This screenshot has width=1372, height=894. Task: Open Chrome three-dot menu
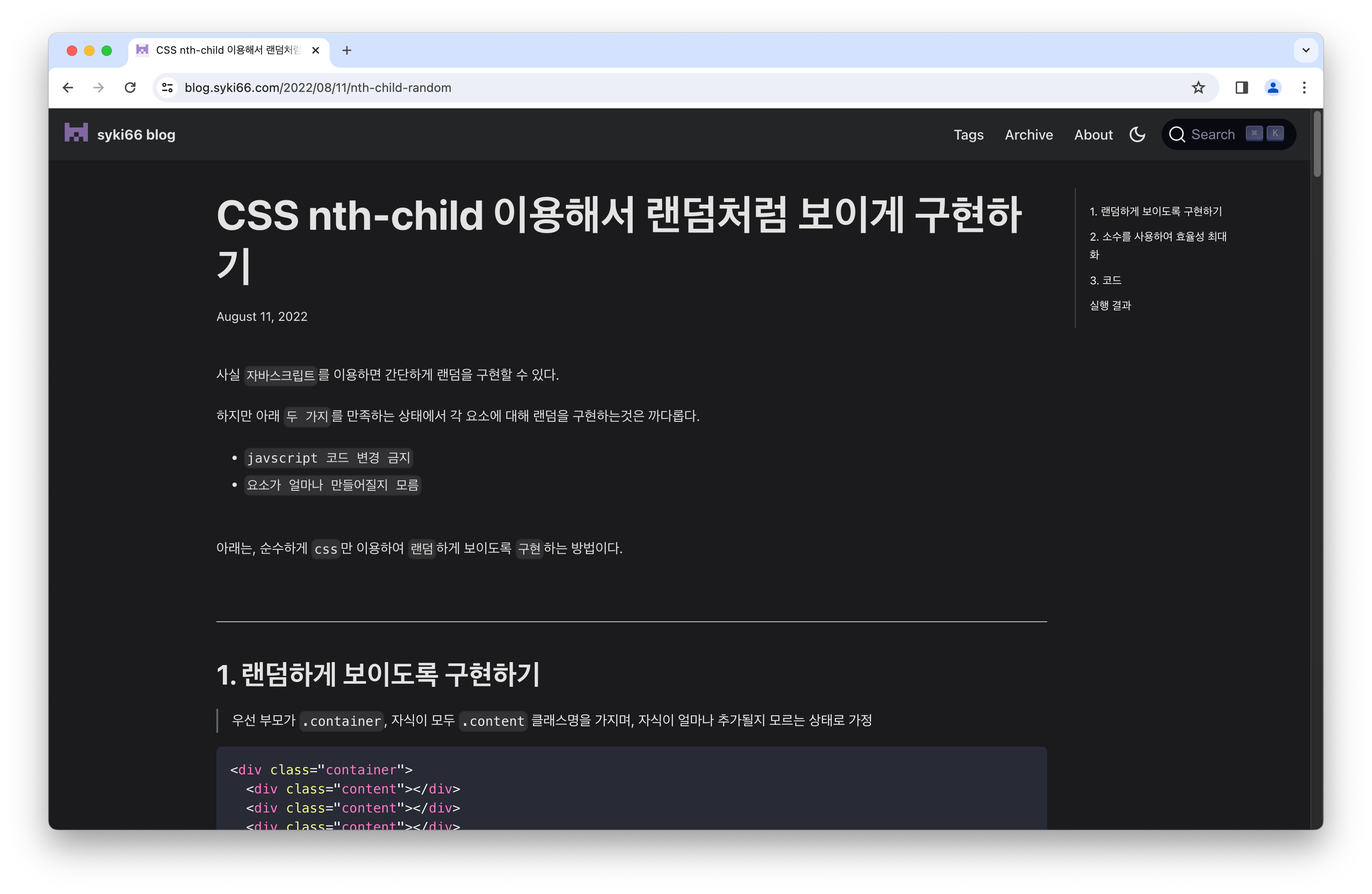click(1304, 88)
